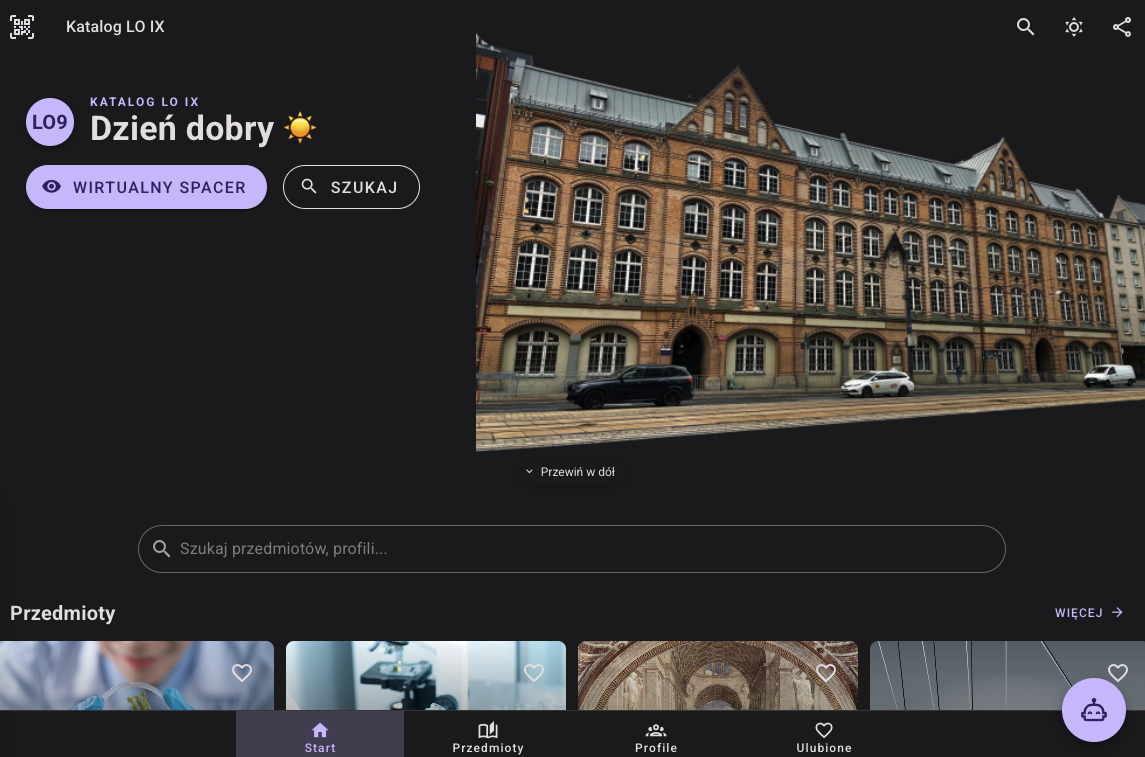This screenshot has width=1145, height=757.
Task: Select the LO9 badge icon
Action: (x=50, y=122)
